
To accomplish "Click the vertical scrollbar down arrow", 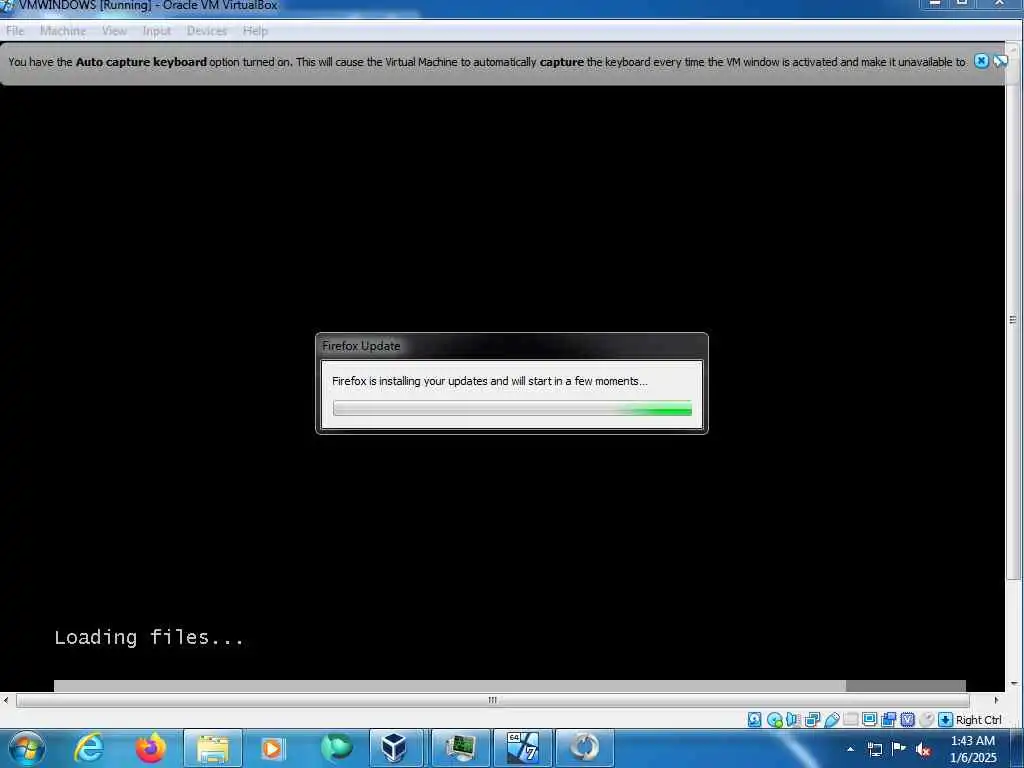I will (x=1013, y=684).
